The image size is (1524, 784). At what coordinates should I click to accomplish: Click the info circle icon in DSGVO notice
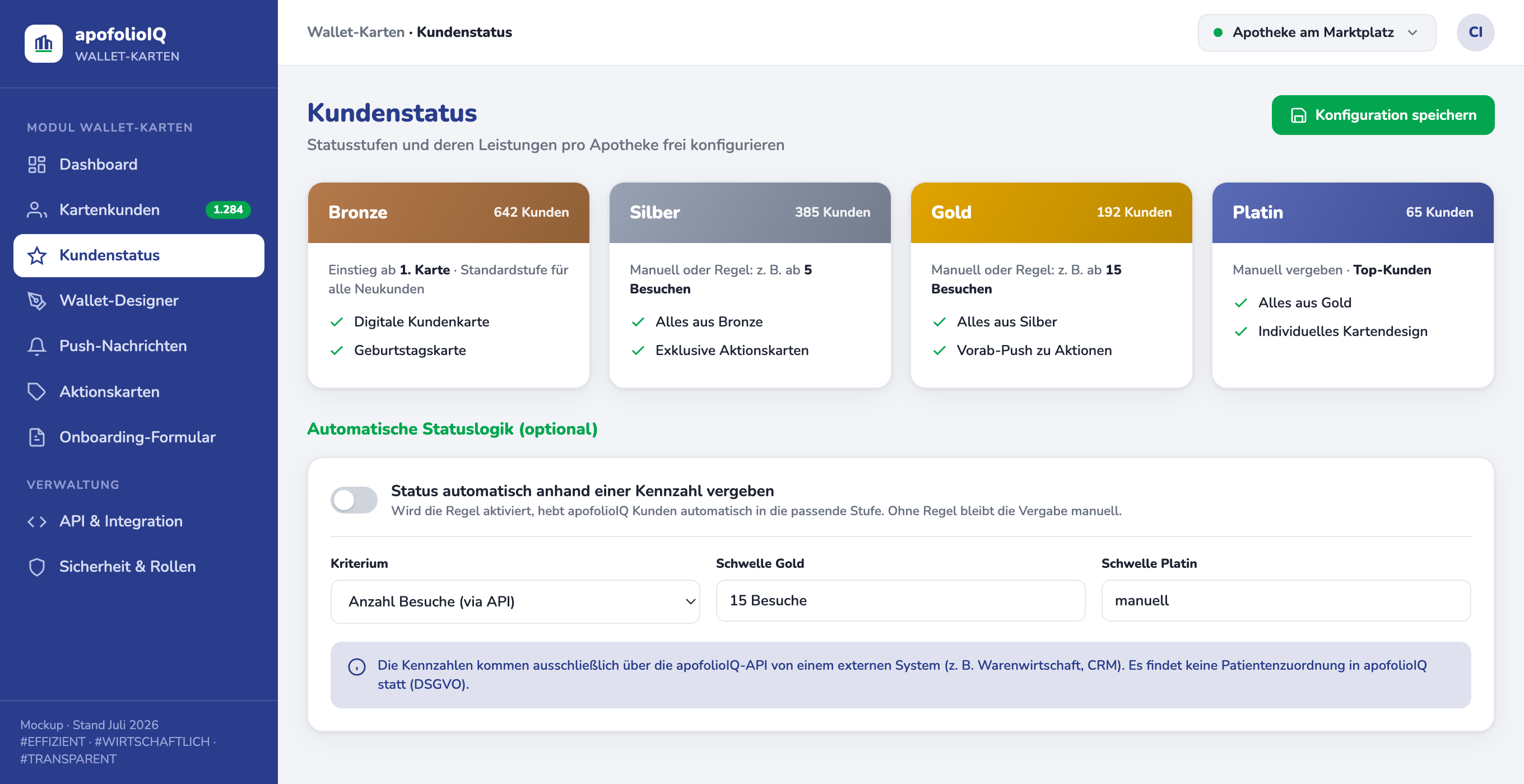click(357, 666)
